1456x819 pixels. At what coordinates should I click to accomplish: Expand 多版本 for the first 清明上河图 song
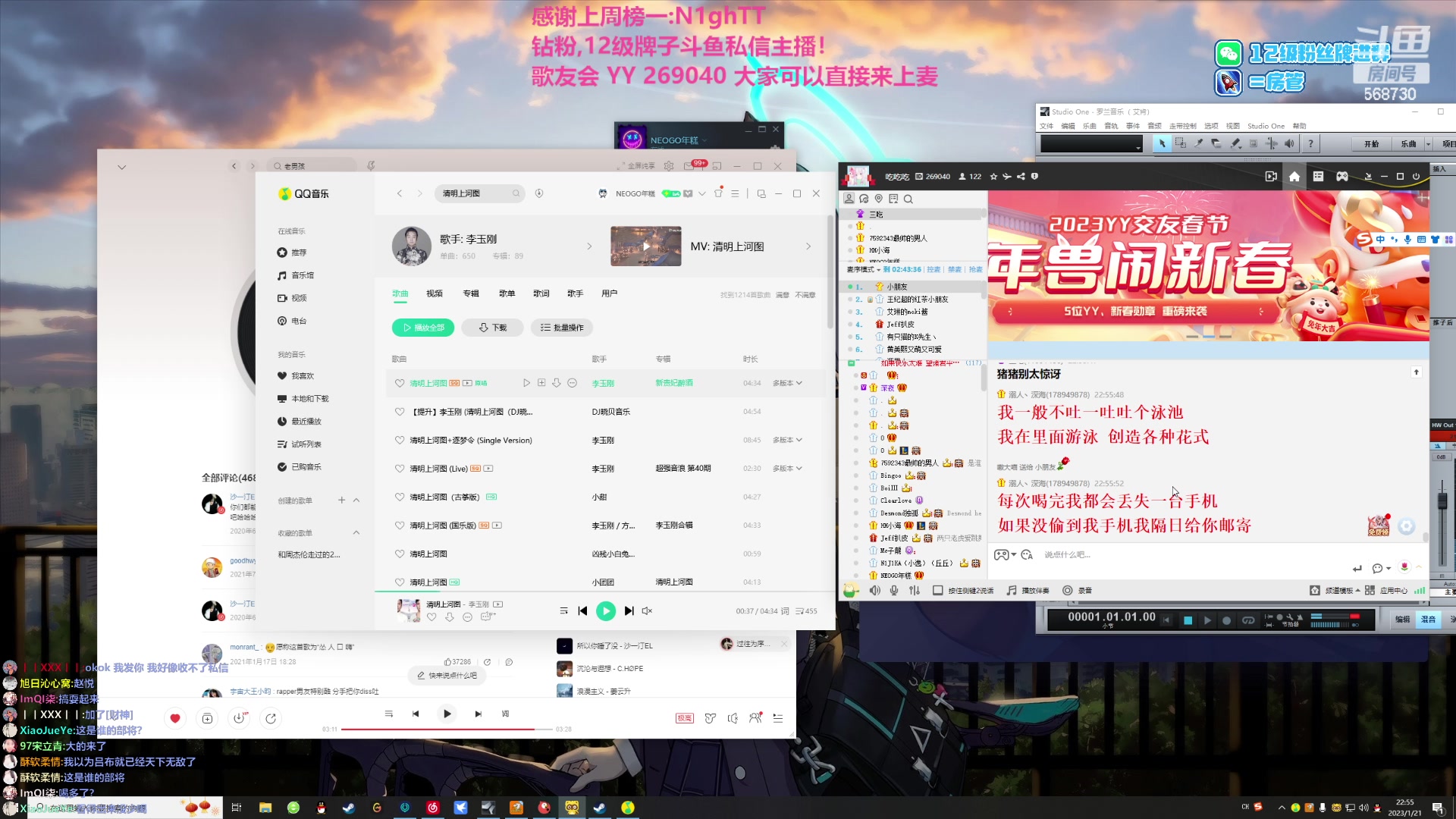coord(787,384)
